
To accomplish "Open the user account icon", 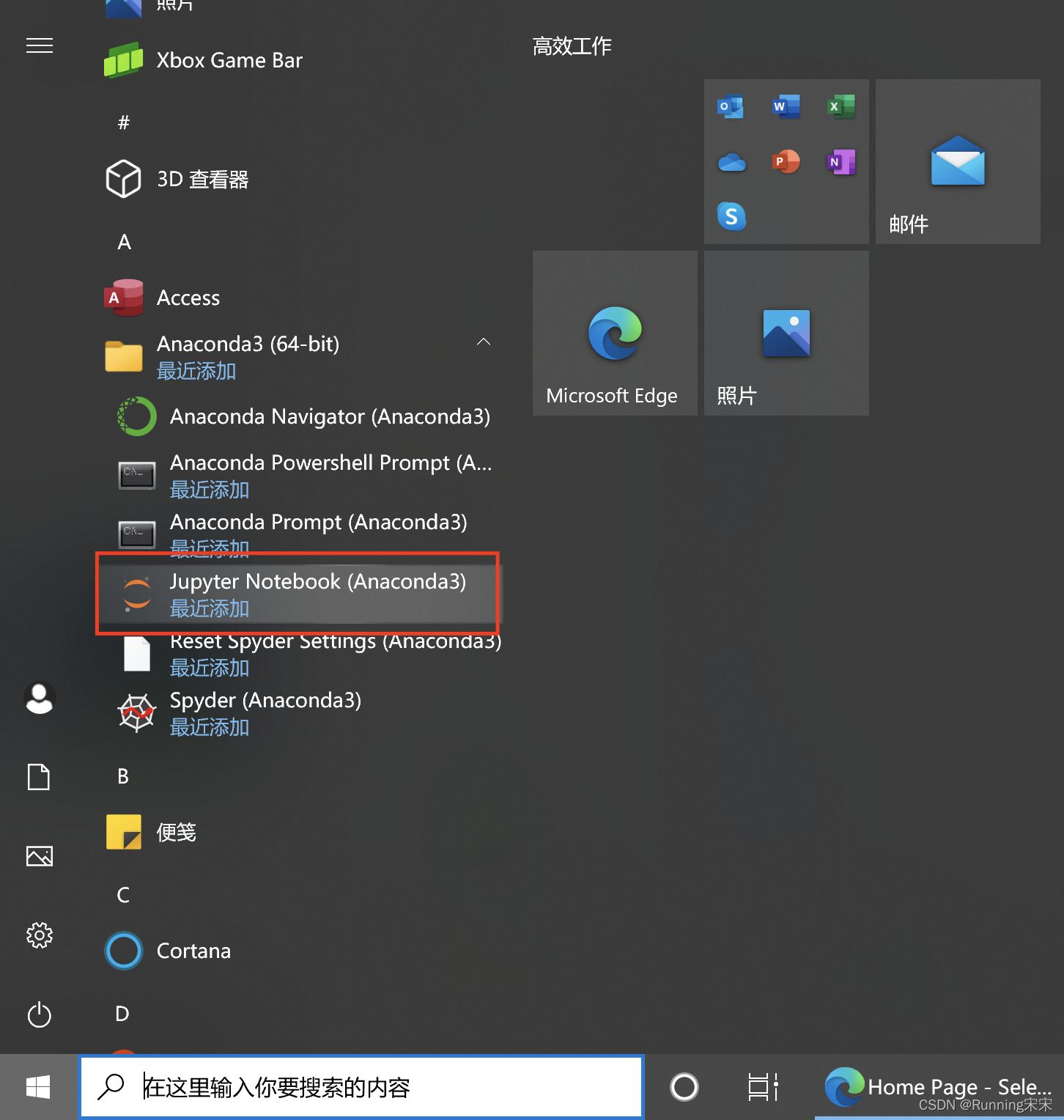I will tap(40, 698).
